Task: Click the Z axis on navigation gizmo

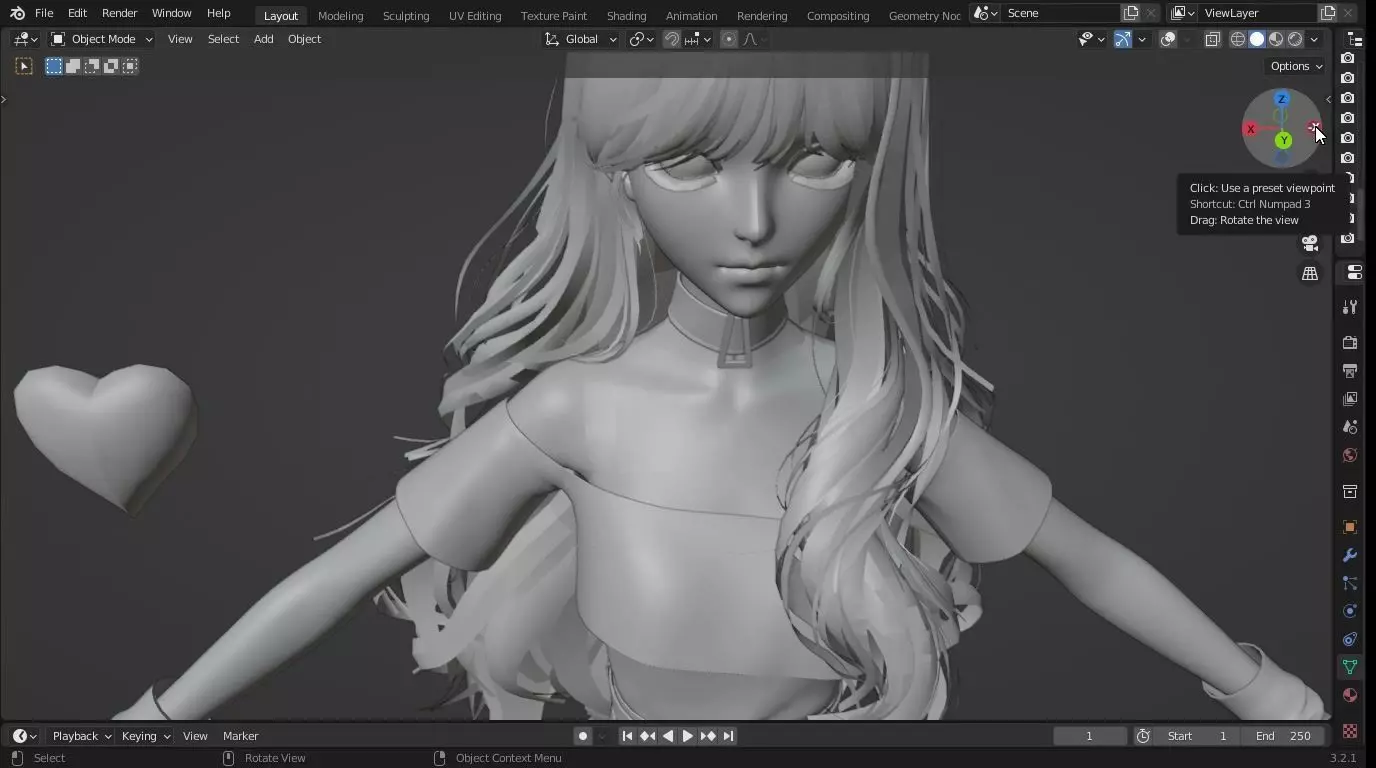Action: point(1281,99)
